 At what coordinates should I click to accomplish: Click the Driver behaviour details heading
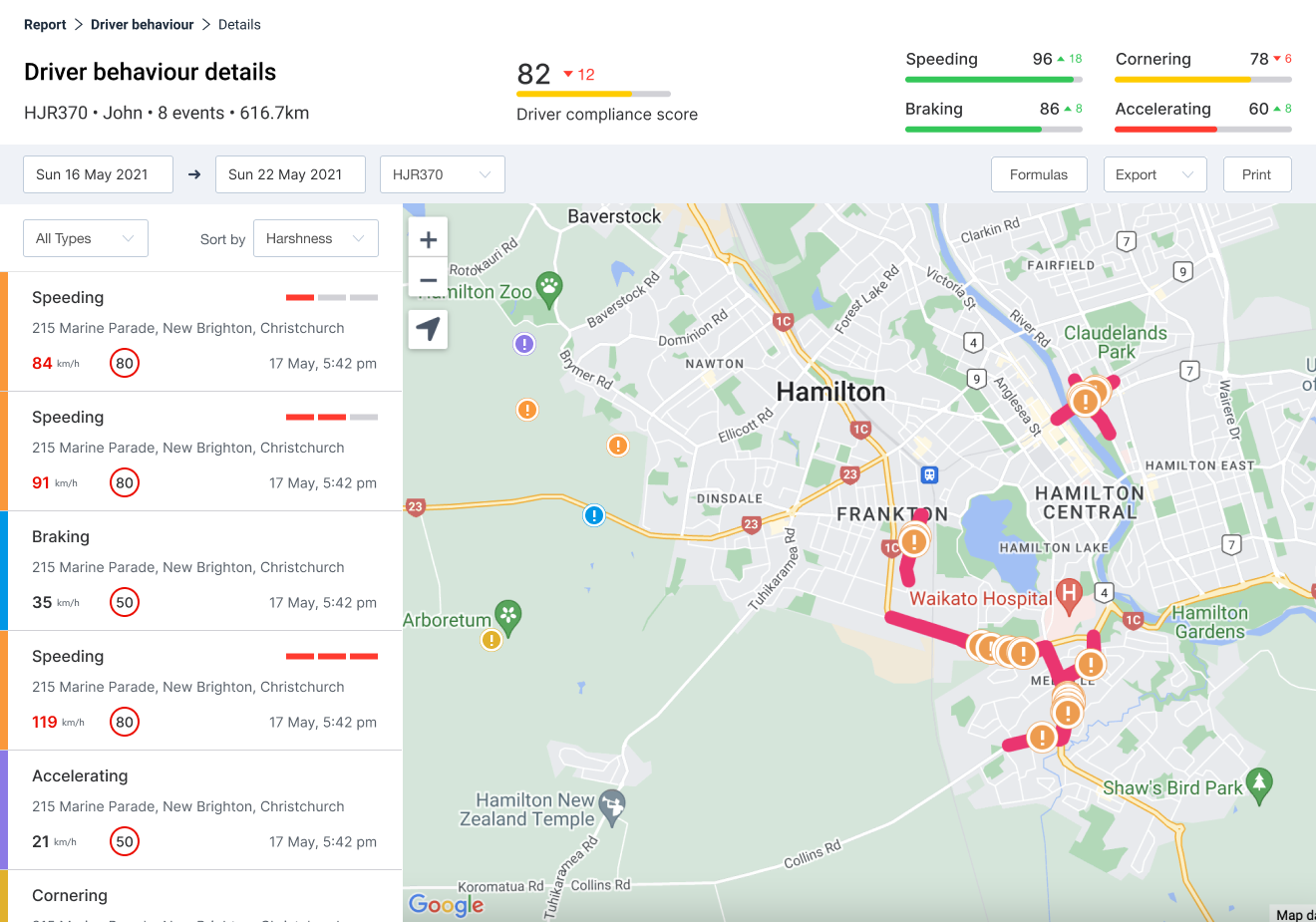151,72
